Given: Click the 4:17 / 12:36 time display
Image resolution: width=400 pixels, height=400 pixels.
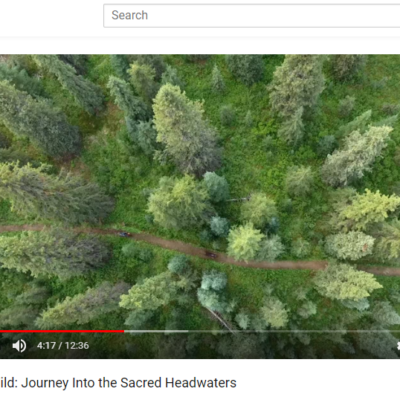Looking at the screenshot, I should [63, 346].
